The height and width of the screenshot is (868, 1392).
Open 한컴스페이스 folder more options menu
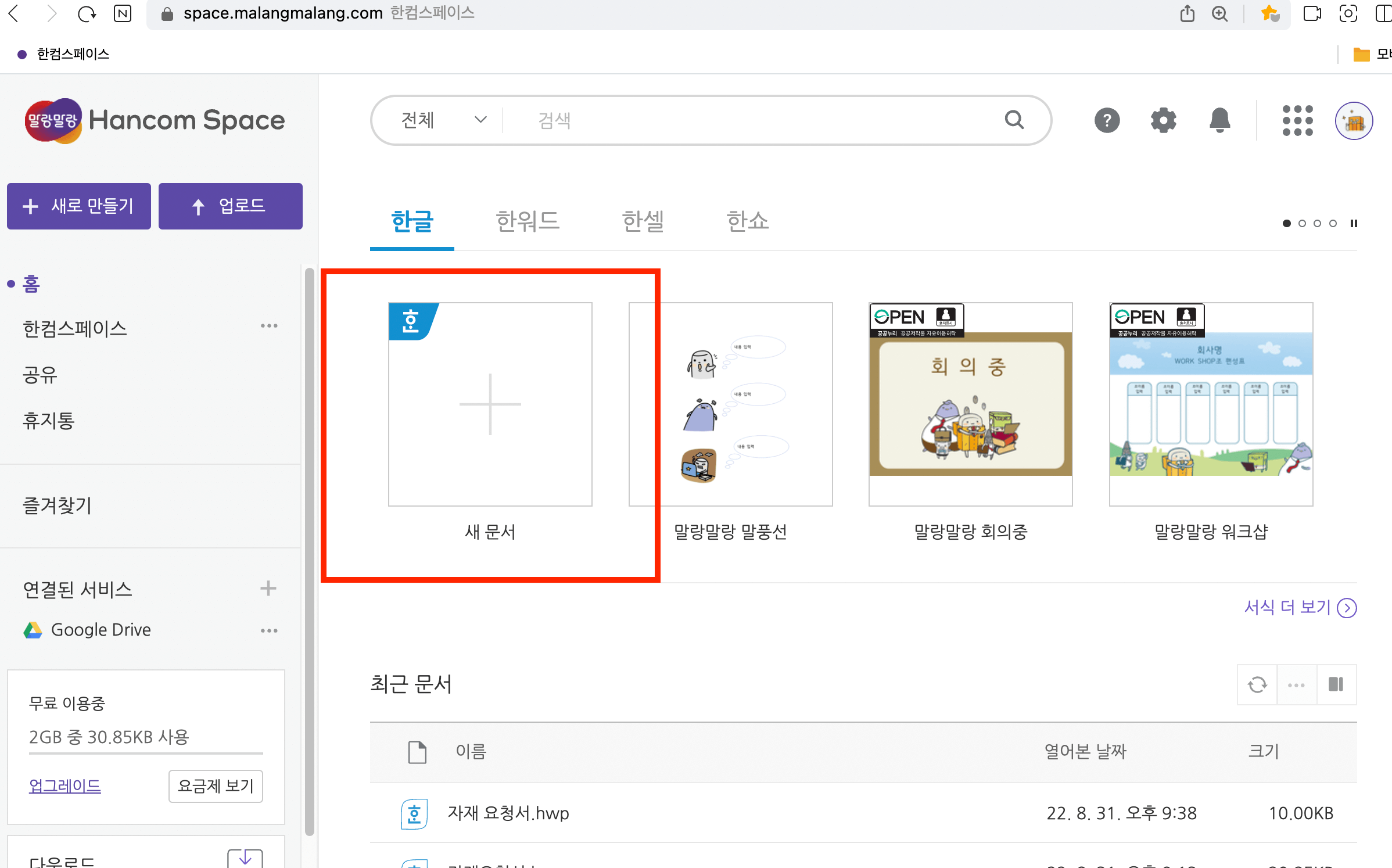pos(269,326)
